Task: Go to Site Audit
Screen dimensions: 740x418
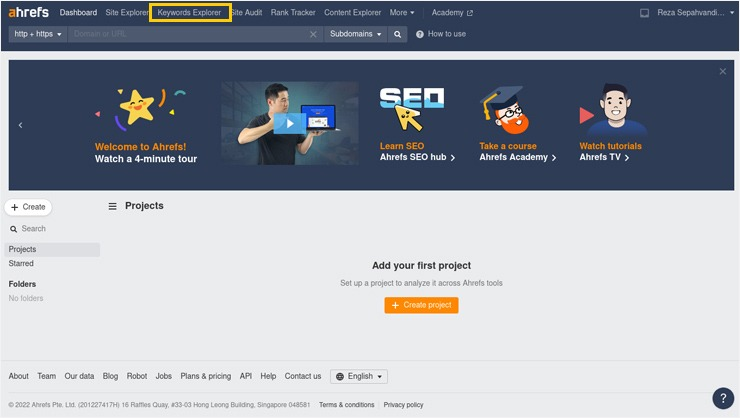Action: pyautogui.click(x=247, y=13)
